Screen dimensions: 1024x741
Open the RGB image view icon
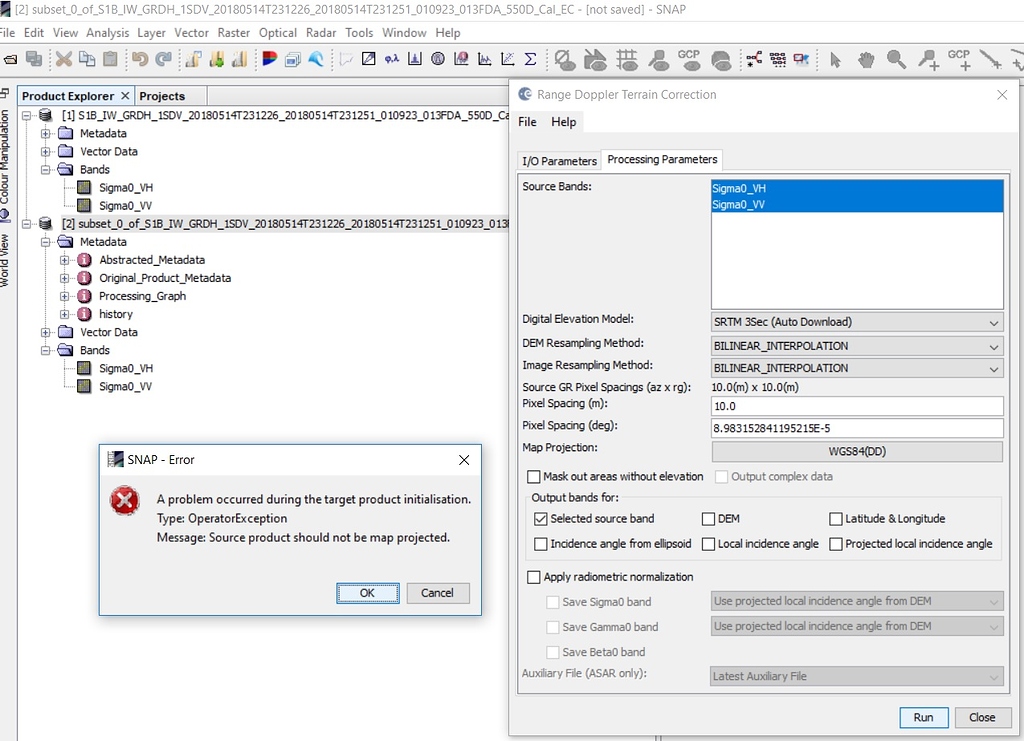pos(269,59)
